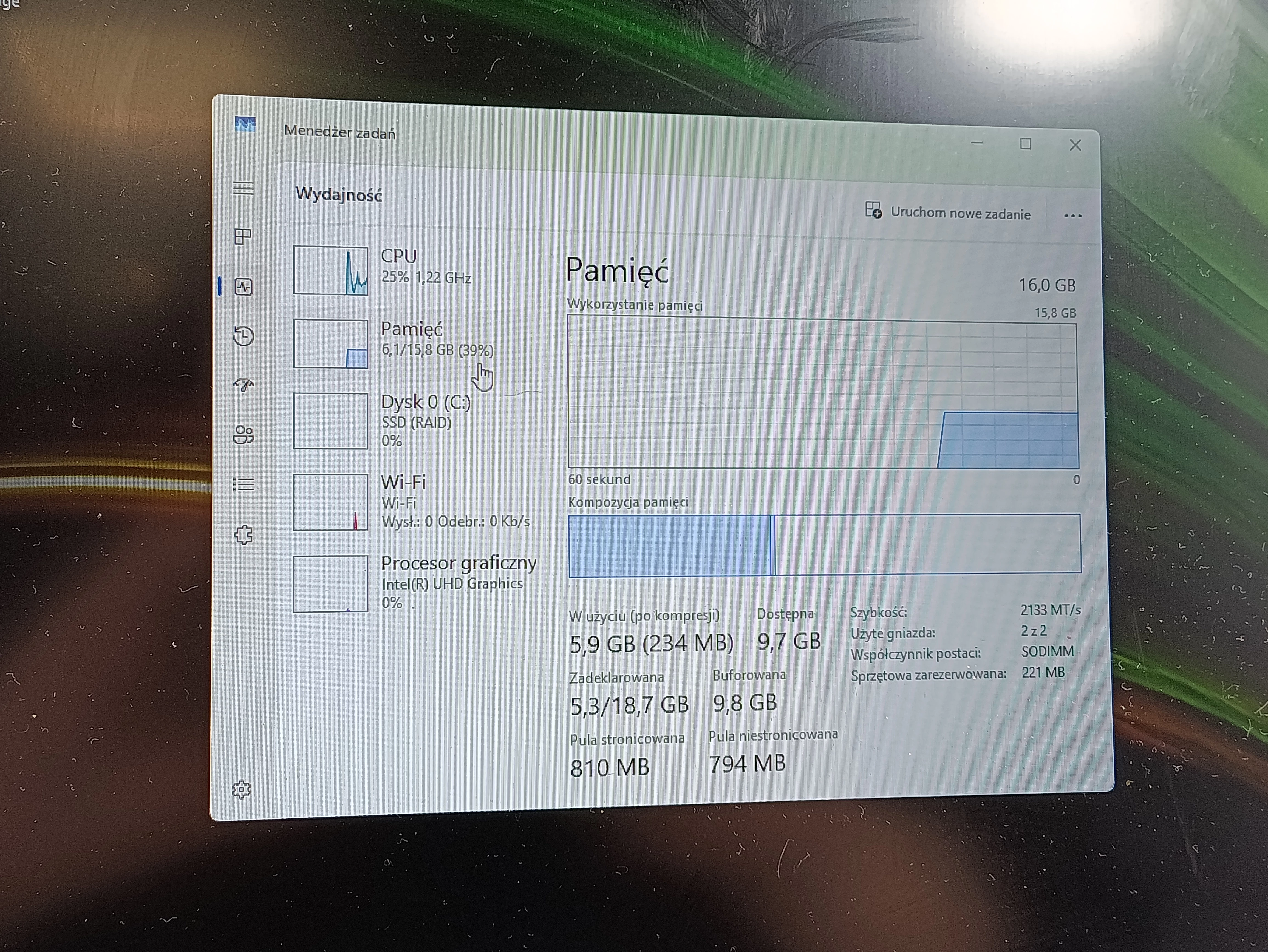This screenshot has width=1268, height=952.
Task: Select the Performance page icon
Action: [x=244, y=287]
